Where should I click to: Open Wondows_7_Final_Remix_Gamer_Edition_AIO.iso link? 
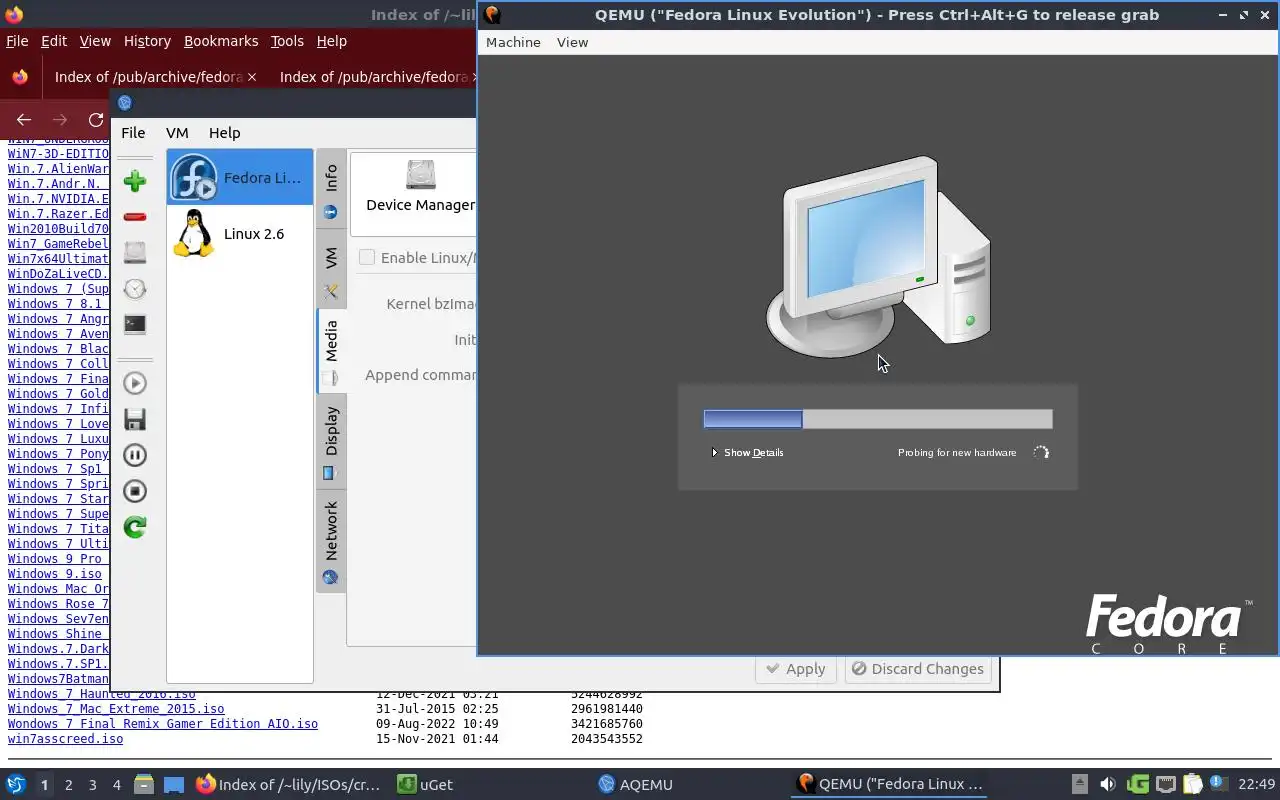[163, 724]
